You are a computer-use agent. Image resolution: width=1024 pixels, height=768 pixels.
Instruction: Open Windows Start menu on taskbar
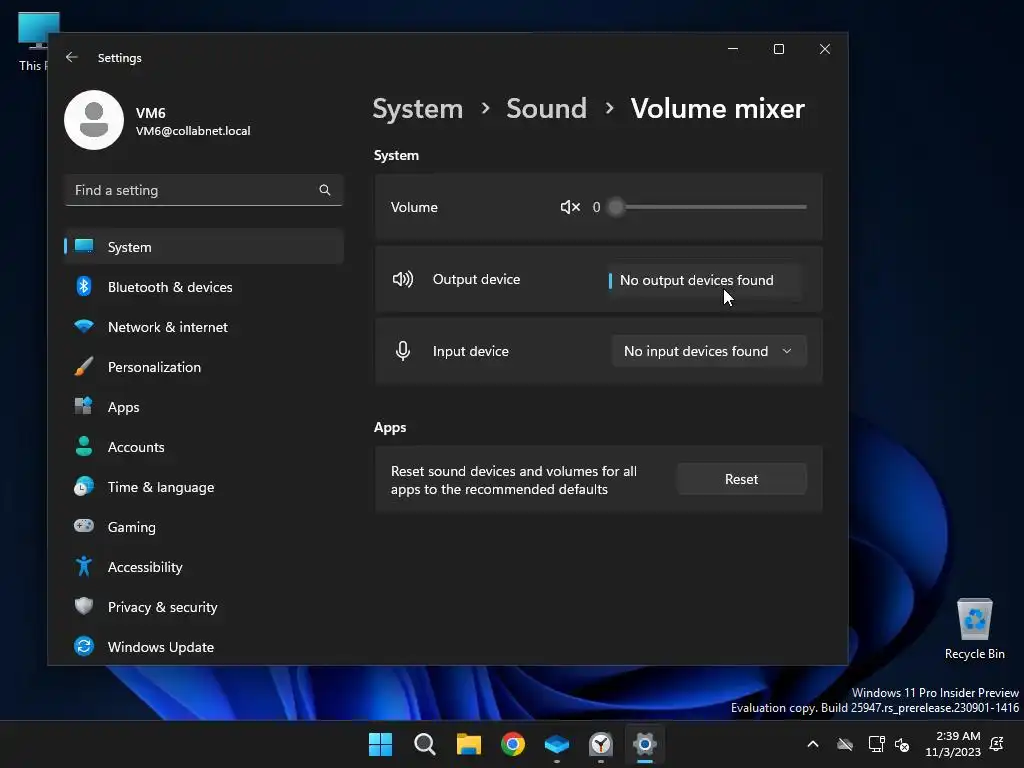tap(380, 744)
